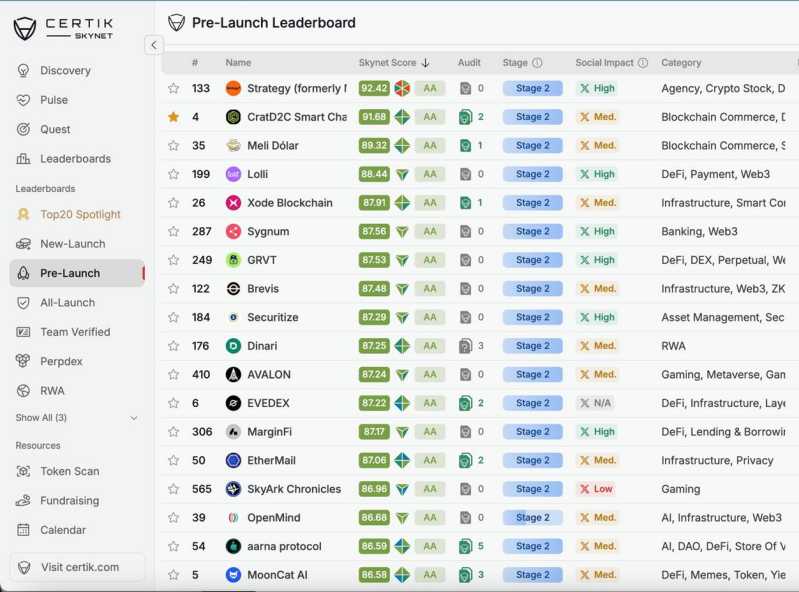
Task: Open the Dinari project link
Action: click(x=262, y=346)
